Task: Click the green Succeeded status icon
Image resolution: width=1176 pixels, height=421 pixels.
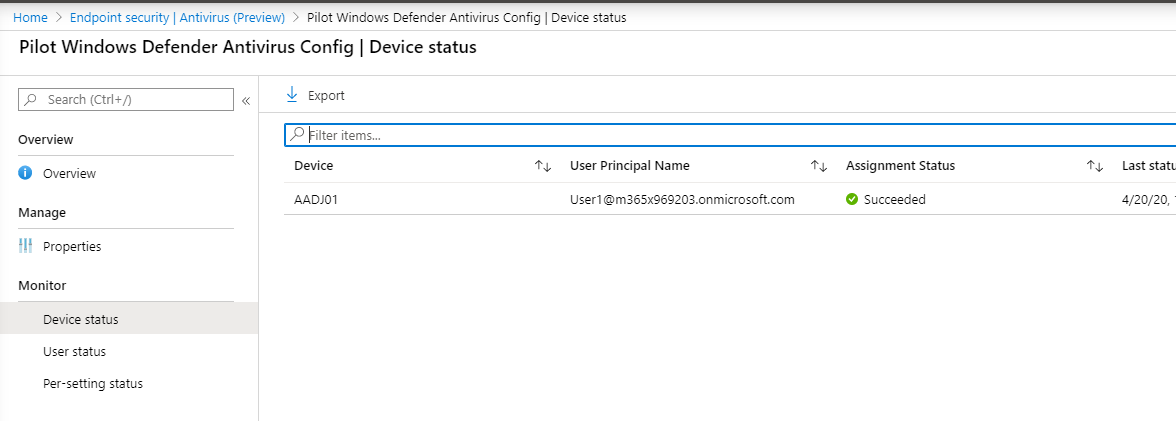Action: pos(852,199)
